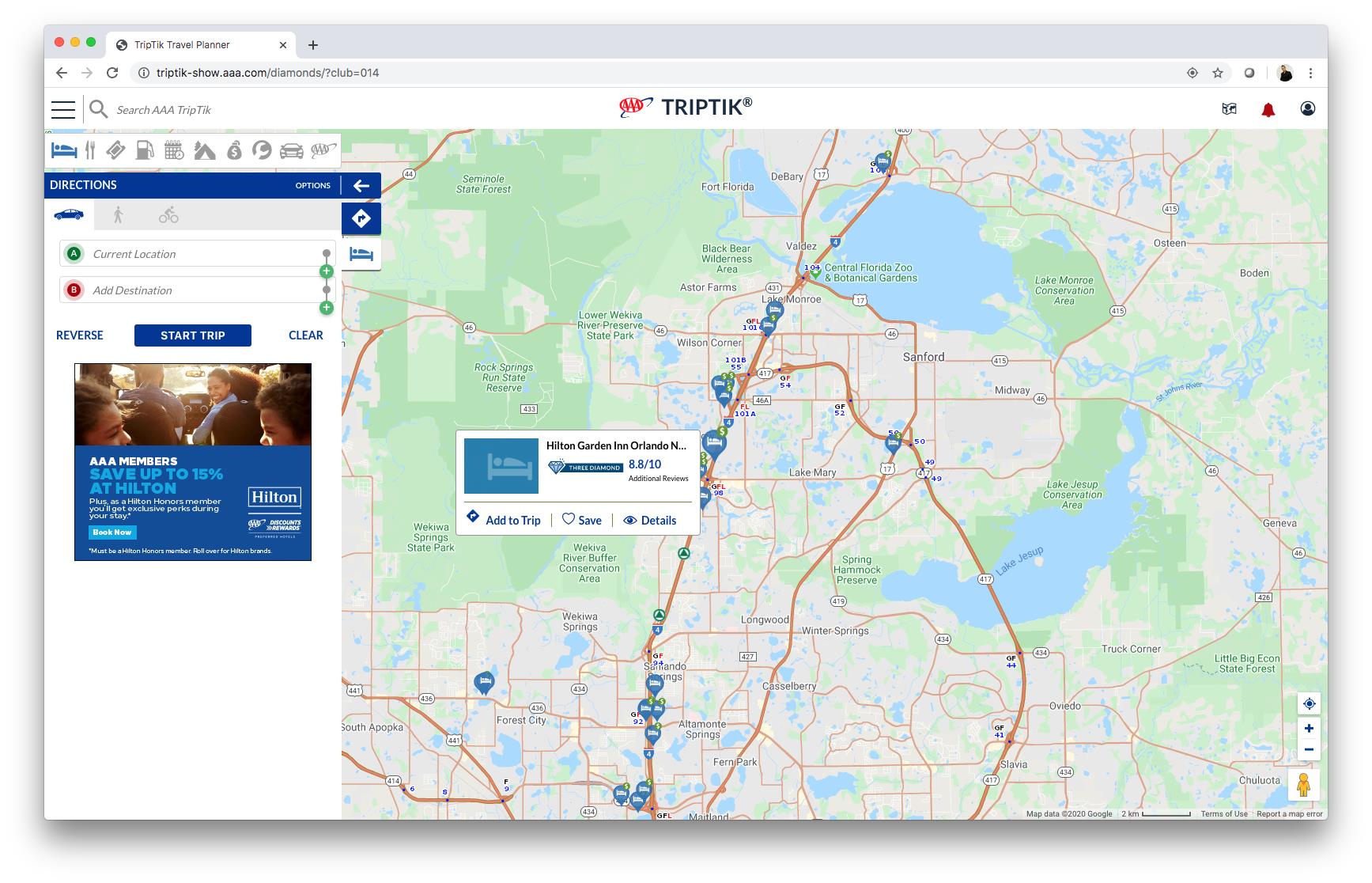Image resolution: width=1372 pixels, height=883 pixels.
Task: Switch to walking mode tab
Action: coord(118,214)
